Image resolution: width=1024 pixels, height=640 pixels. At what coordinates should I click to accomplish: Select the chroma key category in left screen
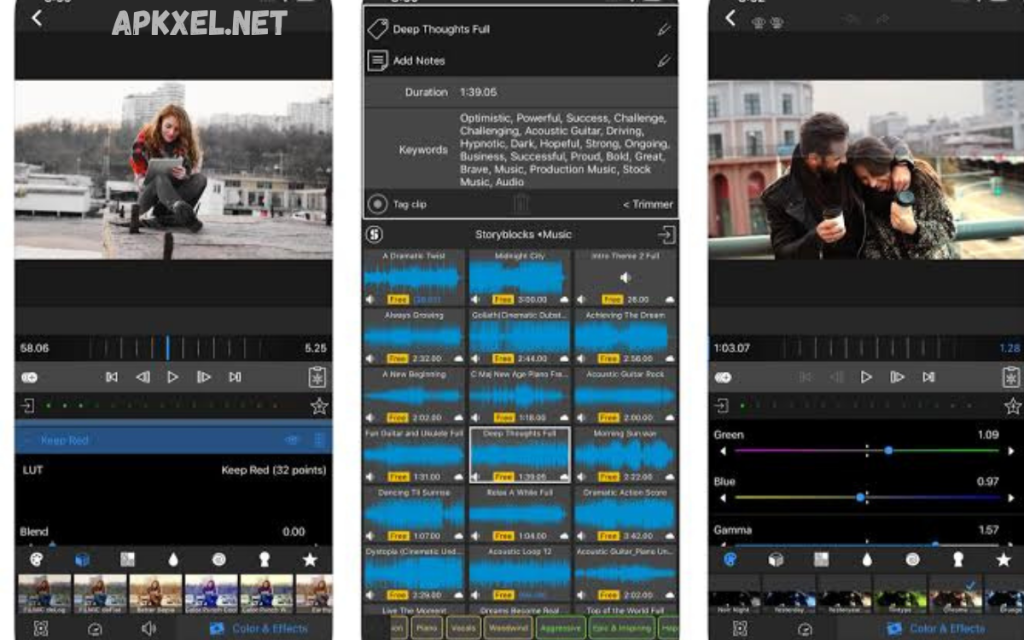(x=264, y=560)
